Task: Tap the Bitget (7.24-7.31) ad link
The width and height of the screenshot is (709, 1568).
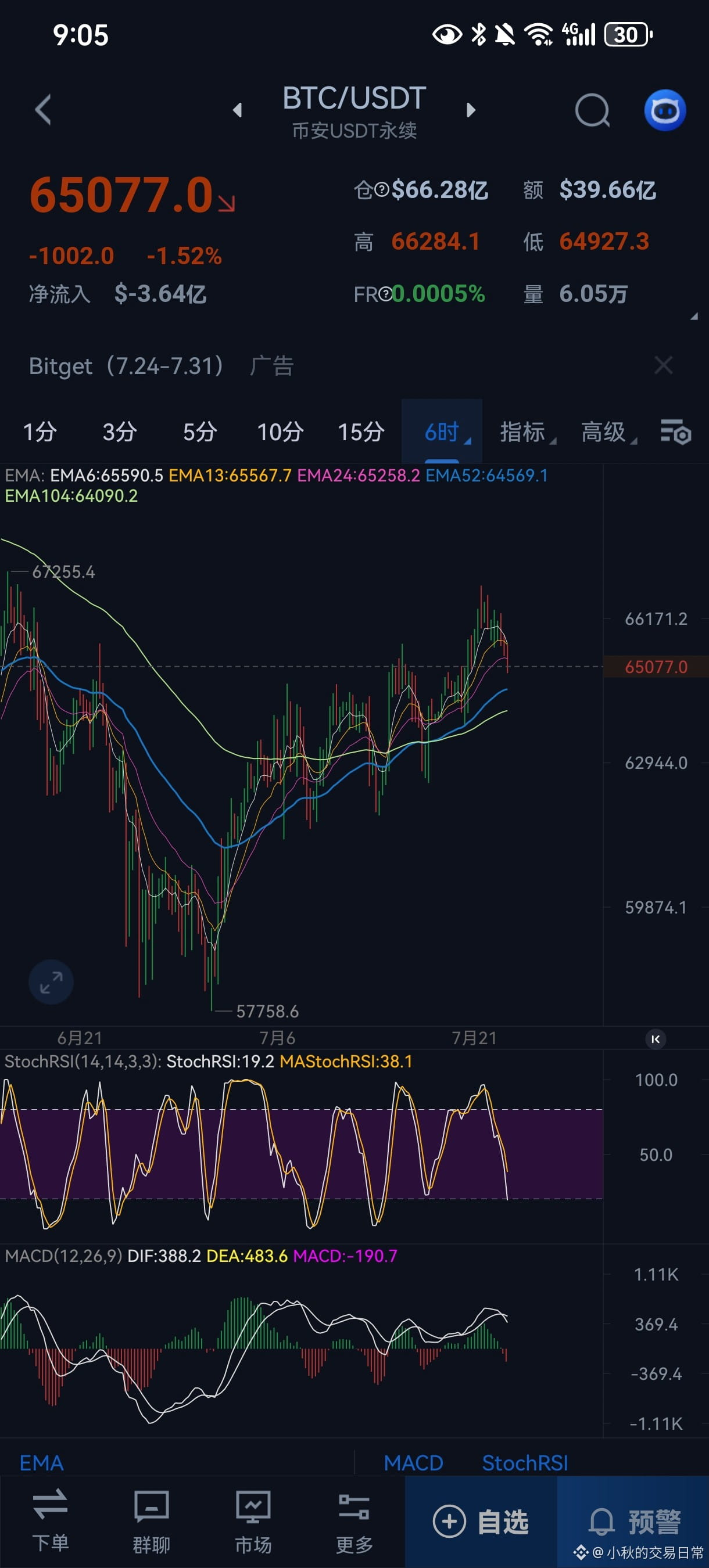Action: (127, 366)
